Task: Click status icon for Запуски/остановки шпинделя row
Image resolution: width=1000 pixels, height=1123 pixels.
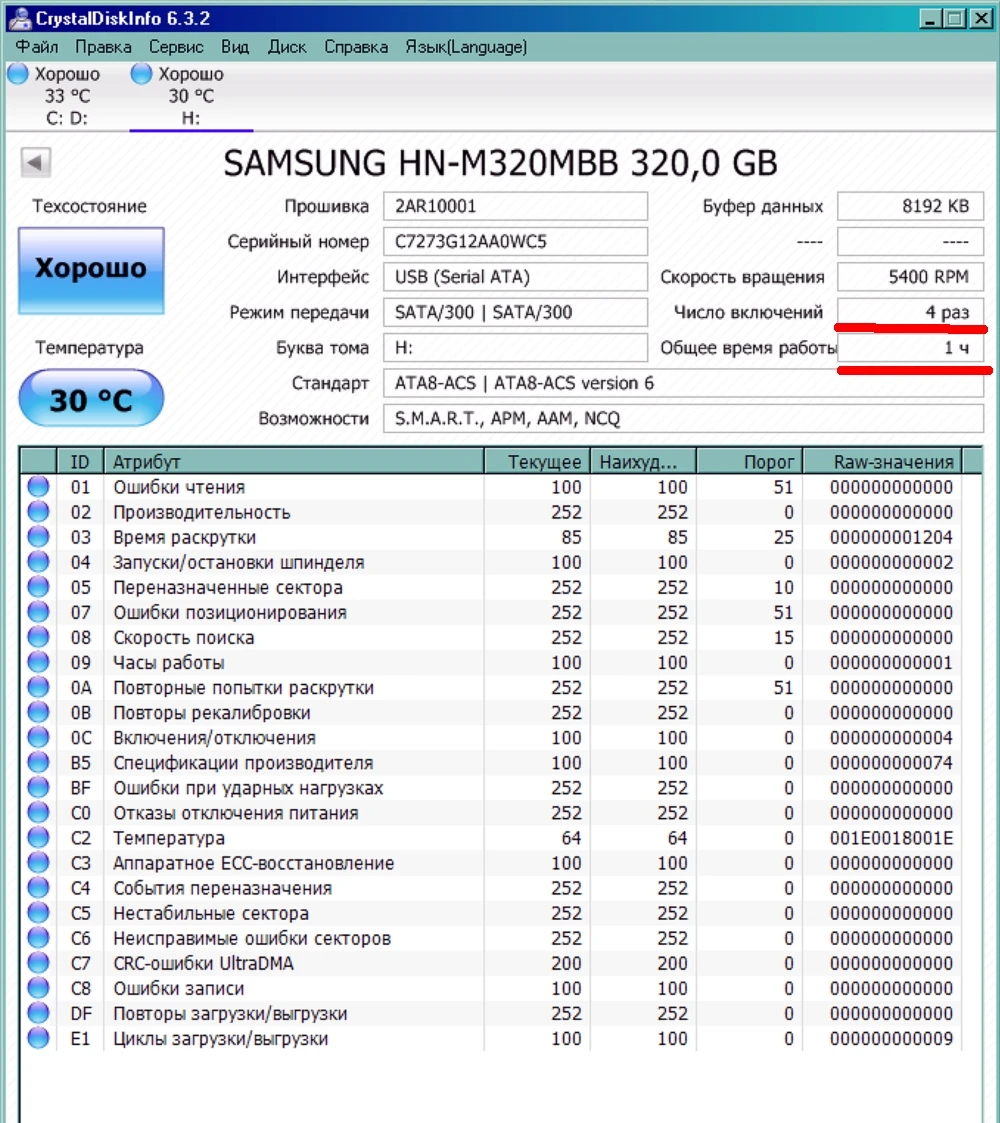Action: click(x=39, y=562)
